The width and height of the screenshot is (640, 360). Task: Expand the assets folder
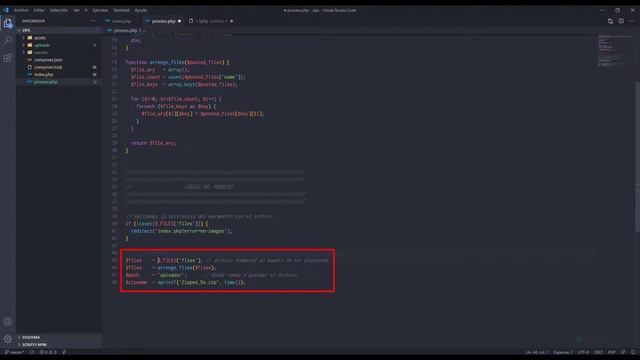(x=40, y=38)
